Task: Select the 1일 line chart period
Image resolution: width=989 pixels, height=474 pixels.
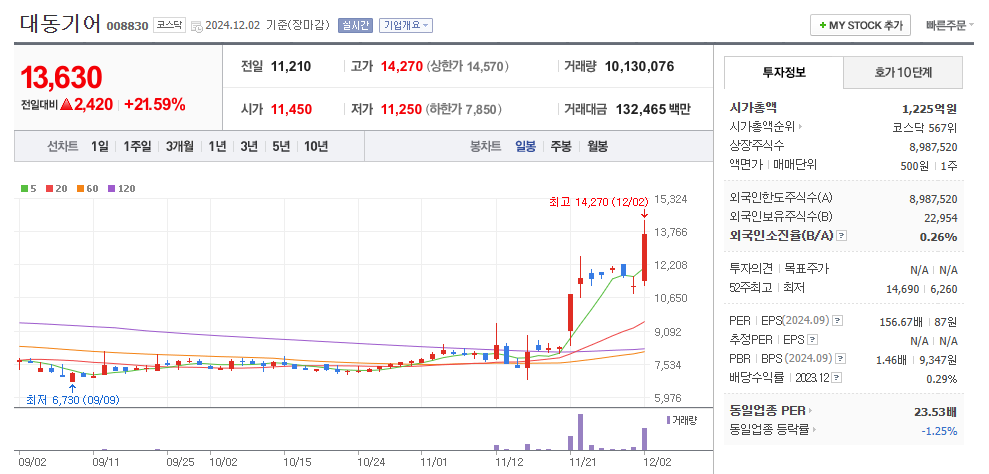Action: click(x=100, y=146)
